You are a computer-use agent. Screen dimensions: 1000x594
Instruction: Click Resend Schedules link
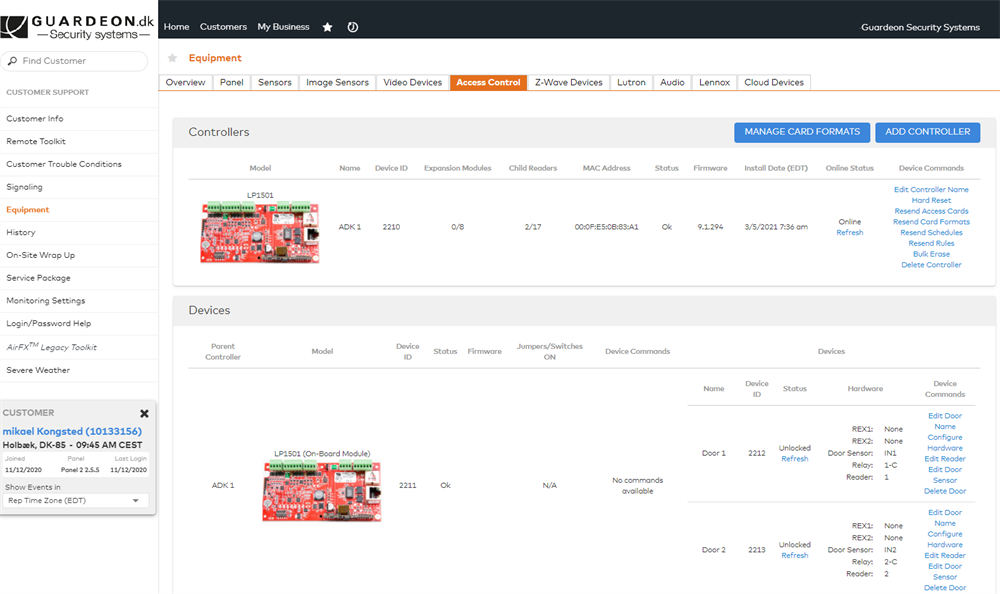click(931, 233)
